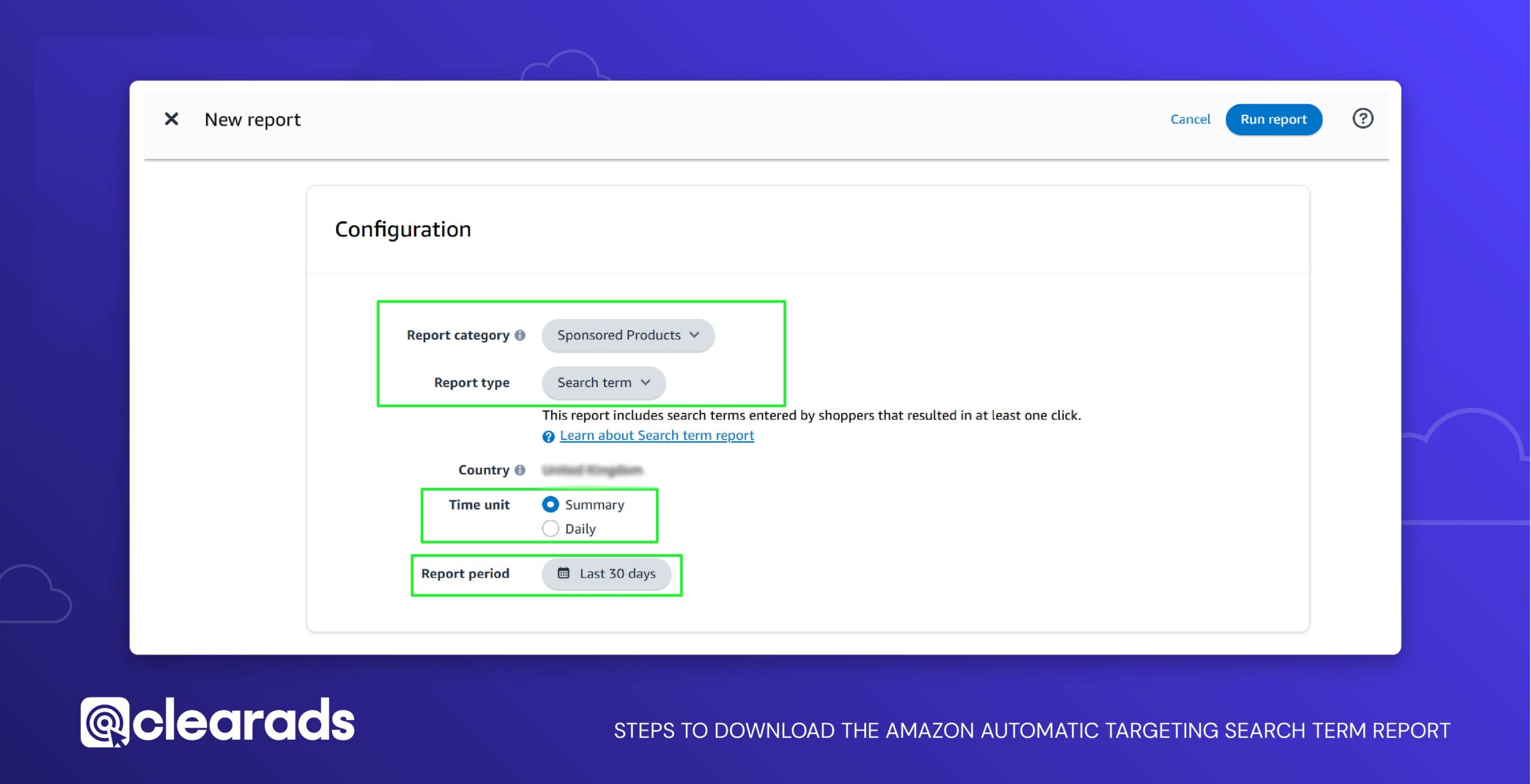
Task: Expand the Search term chevron
Action: click(x=646, y=383)
